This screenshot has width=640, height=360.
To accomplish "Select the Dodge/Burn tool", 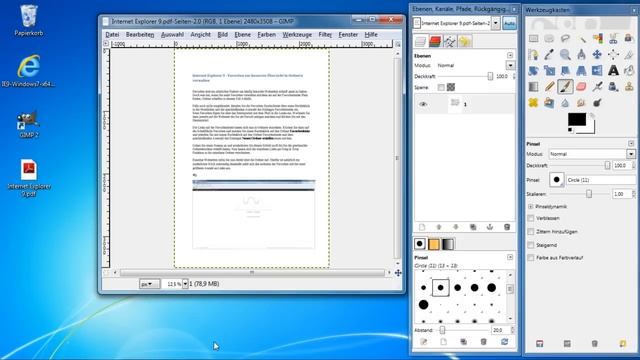I will [x=597, y=102].
